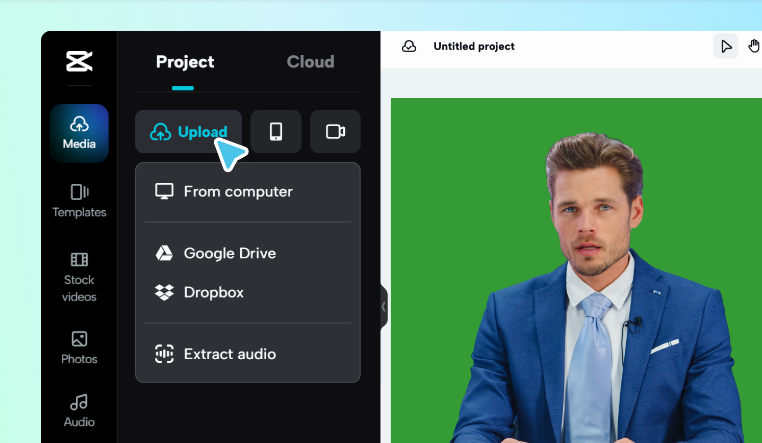762x443 pixels.
Task: Switch to the Cloud tab
Action: click(x=310, y=62)
